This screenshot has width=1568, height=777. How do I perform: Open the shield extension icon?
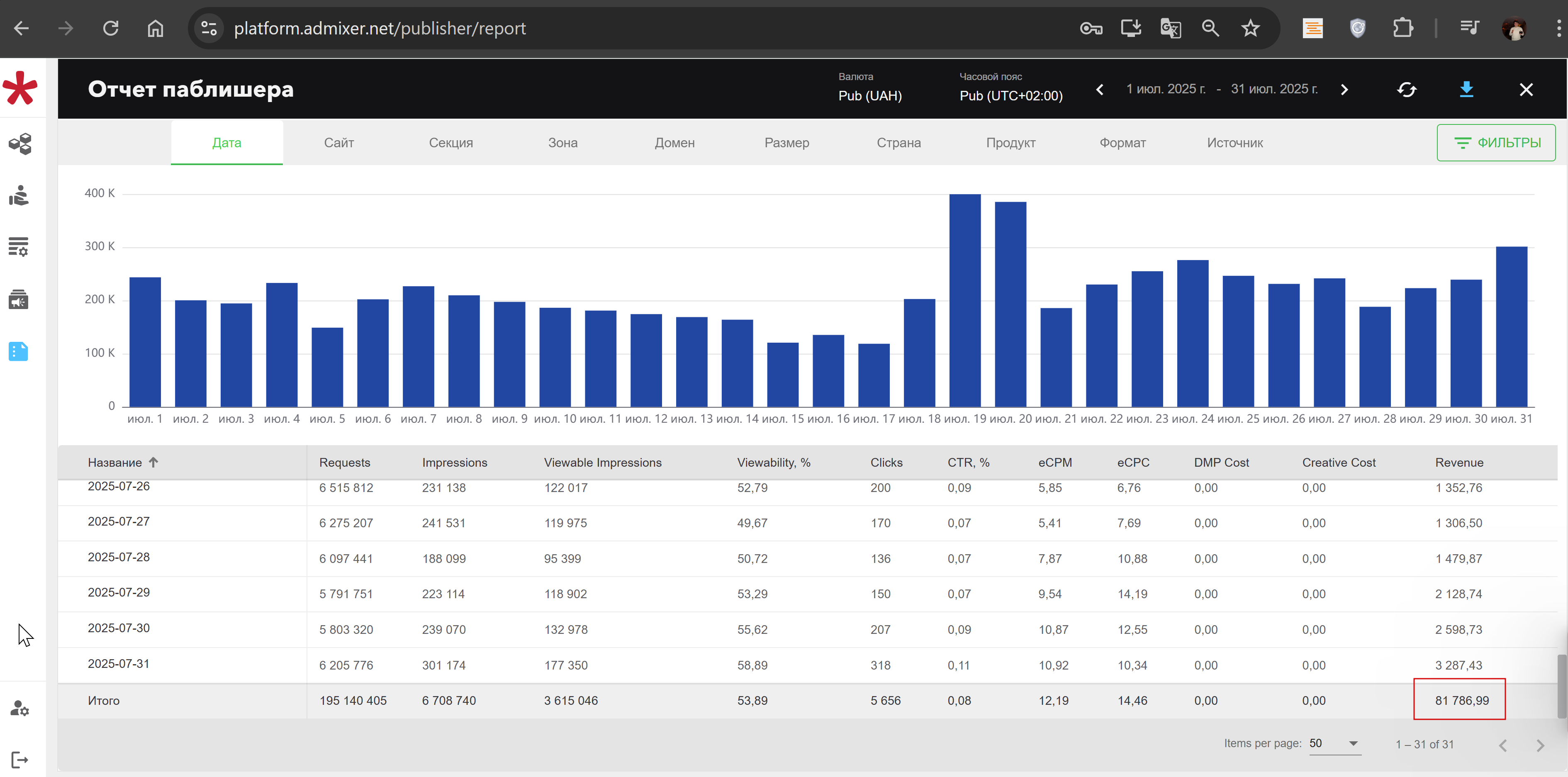click(x=1358, y=28)
